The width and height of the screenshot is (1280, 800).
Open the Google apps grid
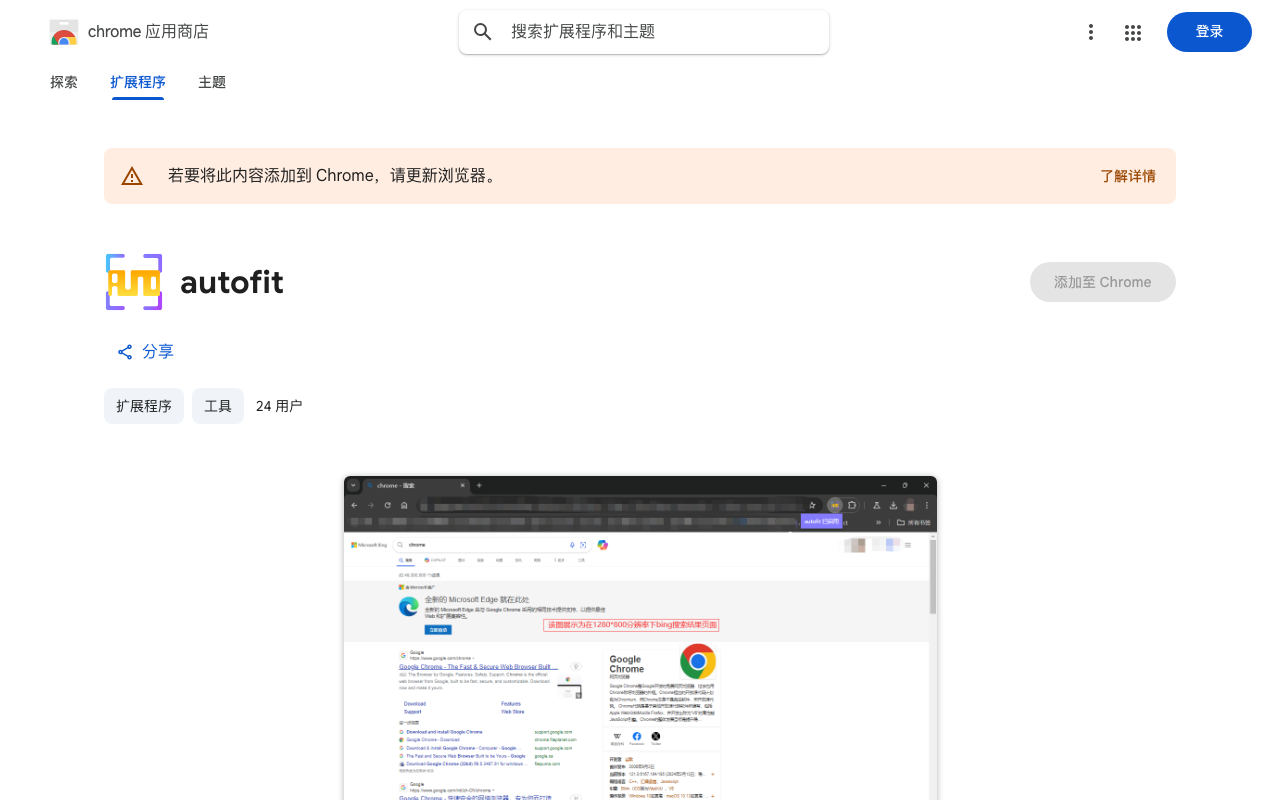(x=1133, y=32)
